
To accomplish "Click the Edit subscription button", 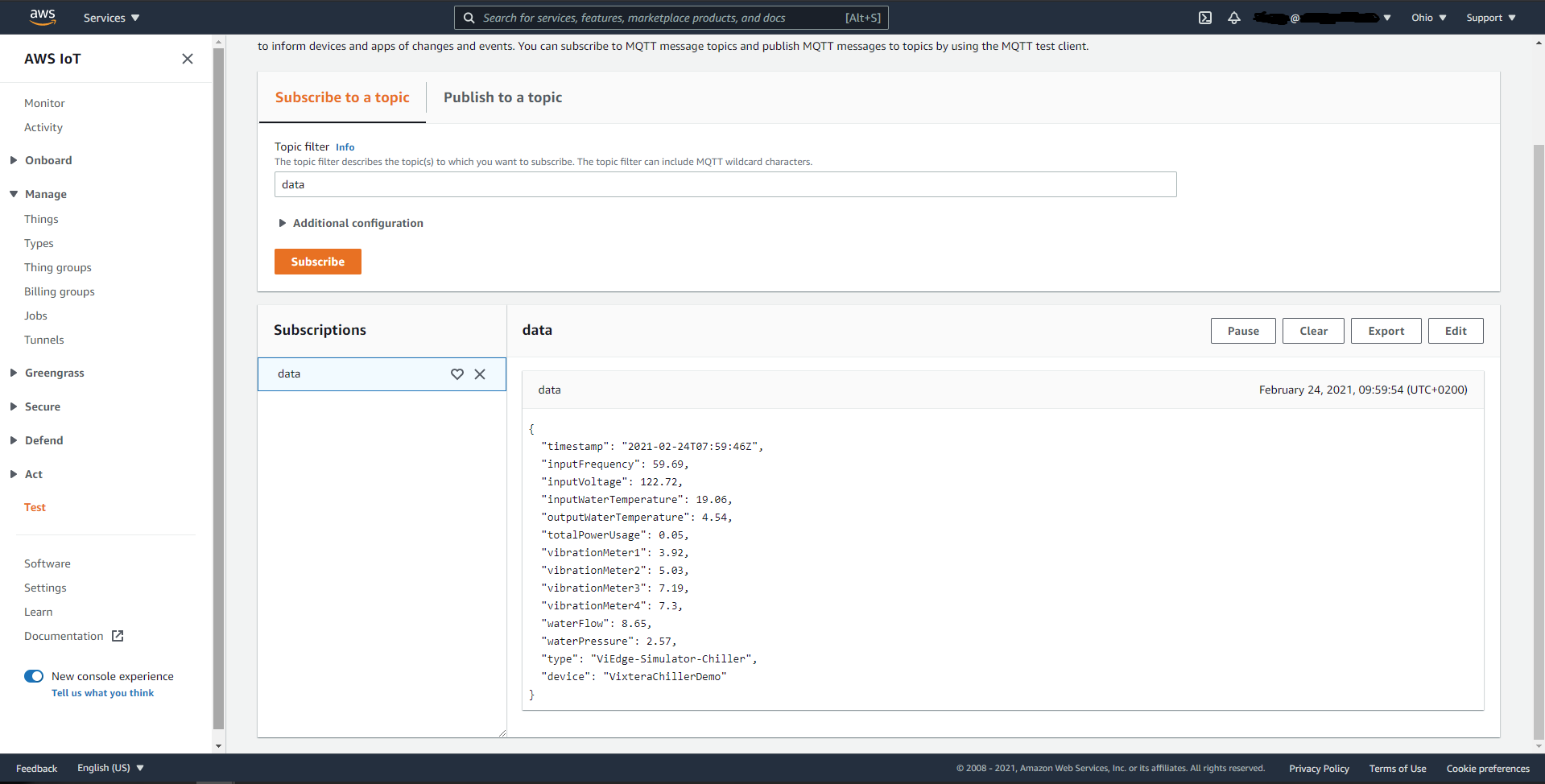I will point(1456,331).
